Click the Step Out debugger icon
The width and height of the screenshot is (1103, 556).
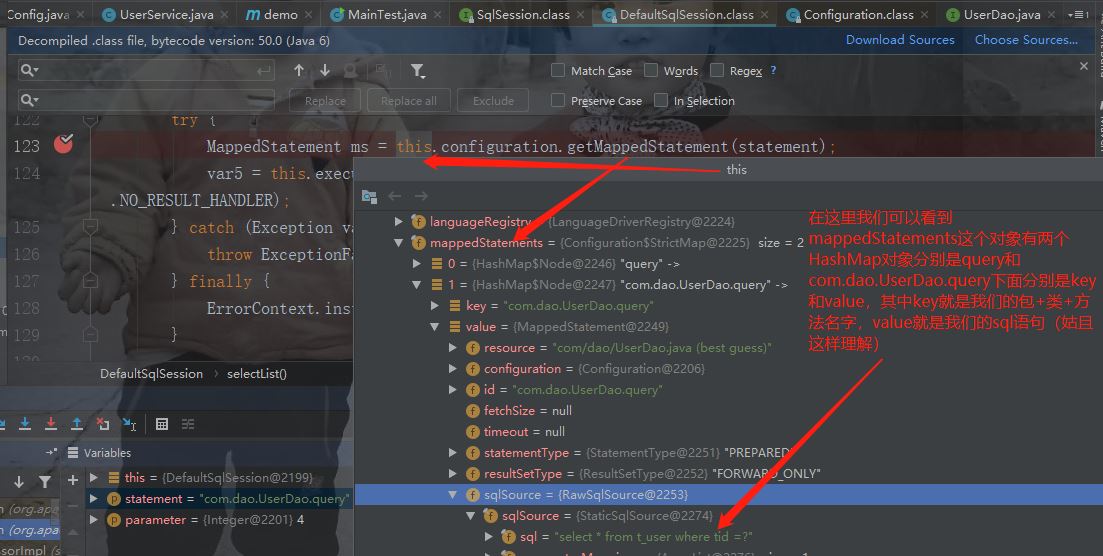click(x=77, y=424)
